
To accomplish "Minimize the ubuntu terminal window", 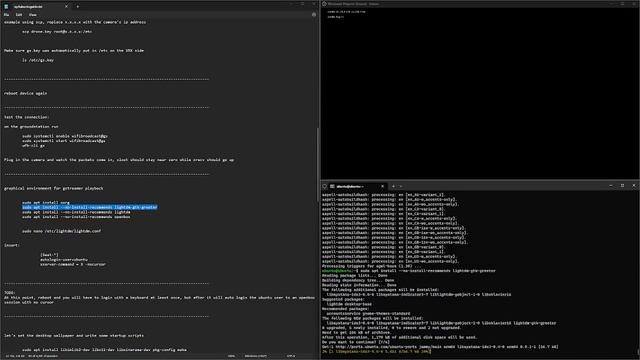I will coord(611,186).
